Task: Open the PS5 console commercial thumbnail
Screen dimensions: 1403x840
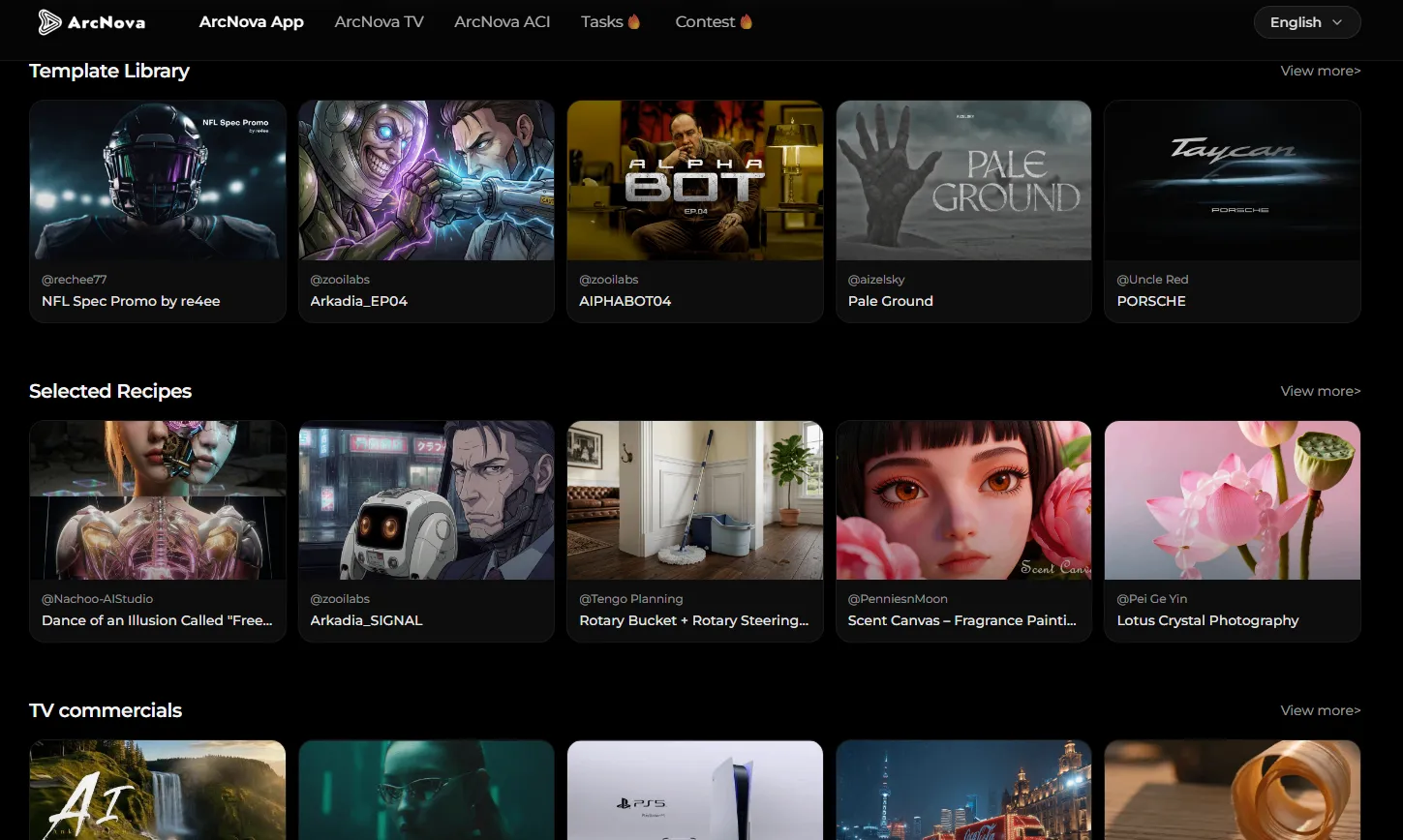Action: coord(695,791)
